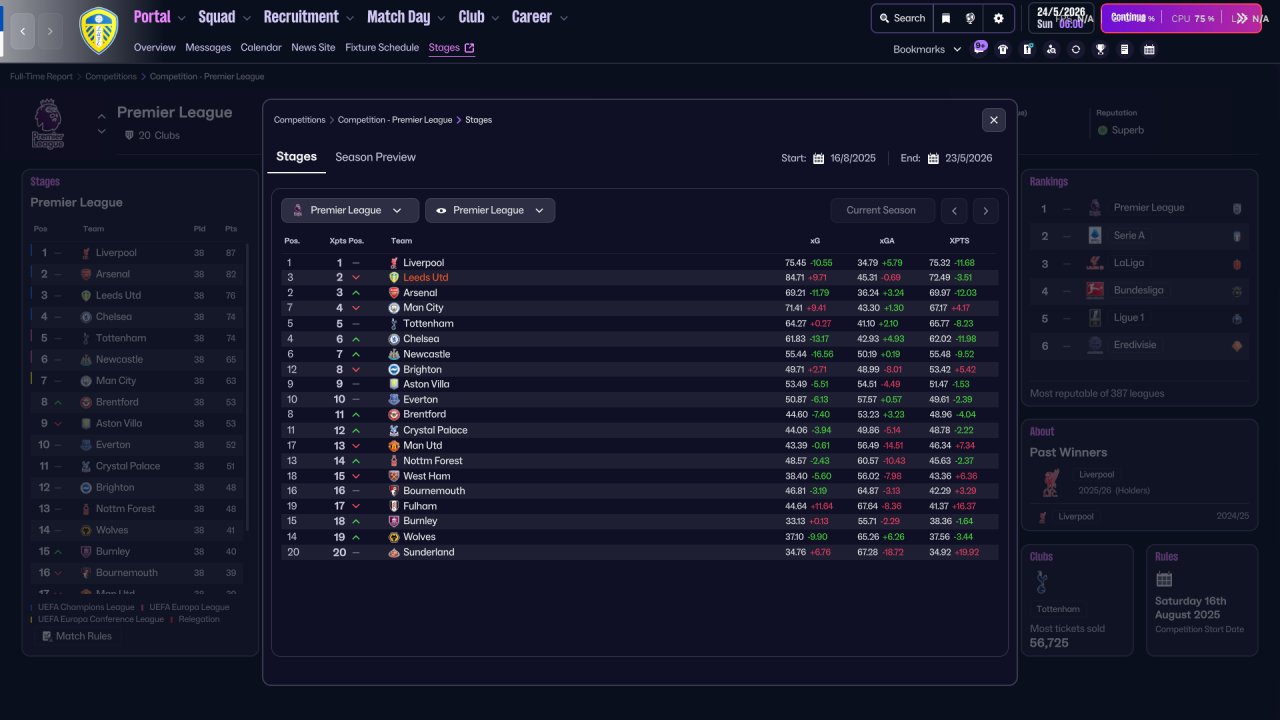Click Nottm Forest in the xPts table
This screenshot has width=1280, height=720.
[433, 461]
